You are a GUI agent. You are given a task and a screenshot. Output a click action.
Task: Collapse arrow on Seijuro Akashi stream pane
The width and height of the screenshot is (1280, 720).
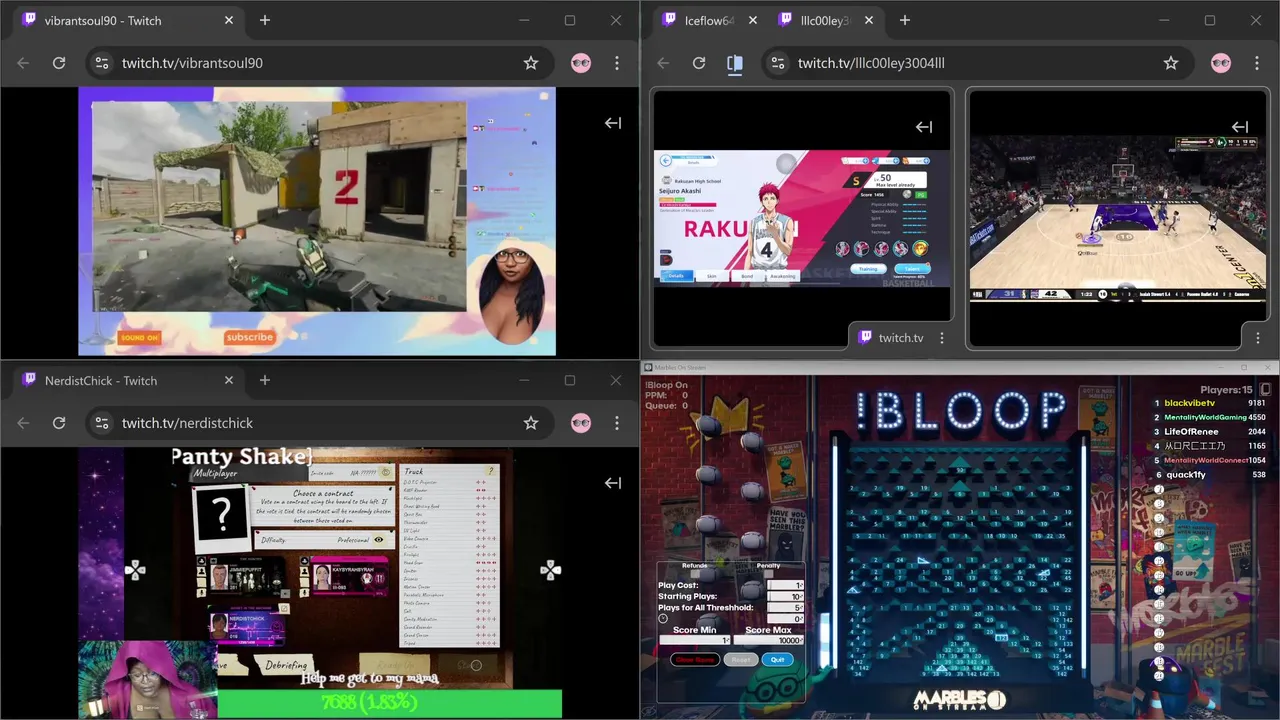pyautogui.click(x=924, y=127)
